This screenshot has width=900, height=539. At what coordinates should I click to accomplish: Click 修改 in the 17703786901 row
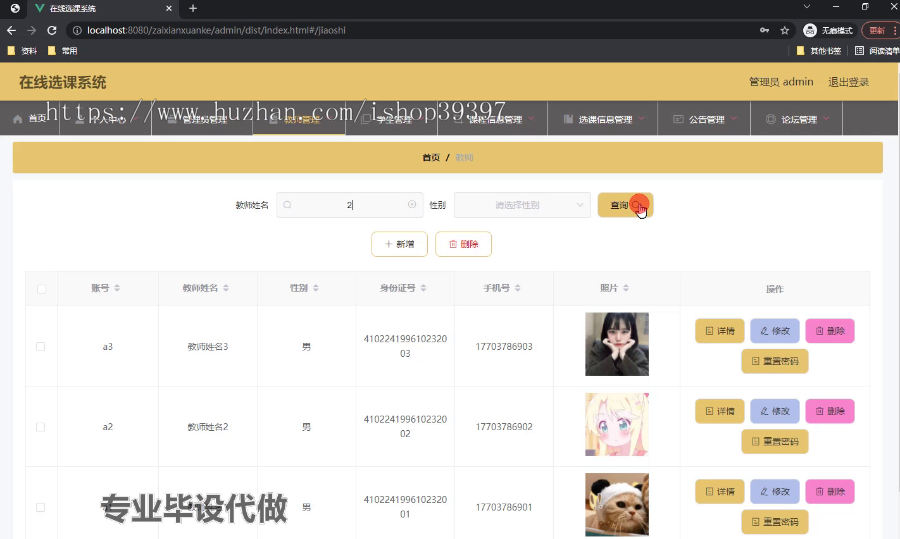775,491
